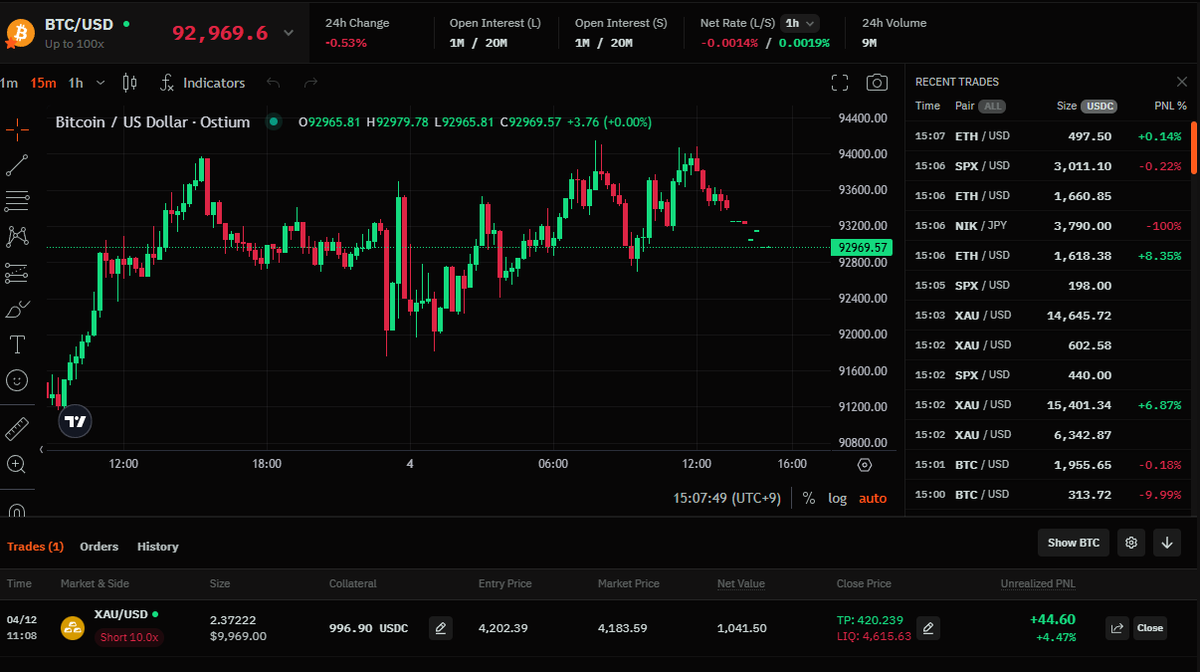Click the download arrow icon in trades bar
Screen dimensions: 1200x672
point(1167,543)
